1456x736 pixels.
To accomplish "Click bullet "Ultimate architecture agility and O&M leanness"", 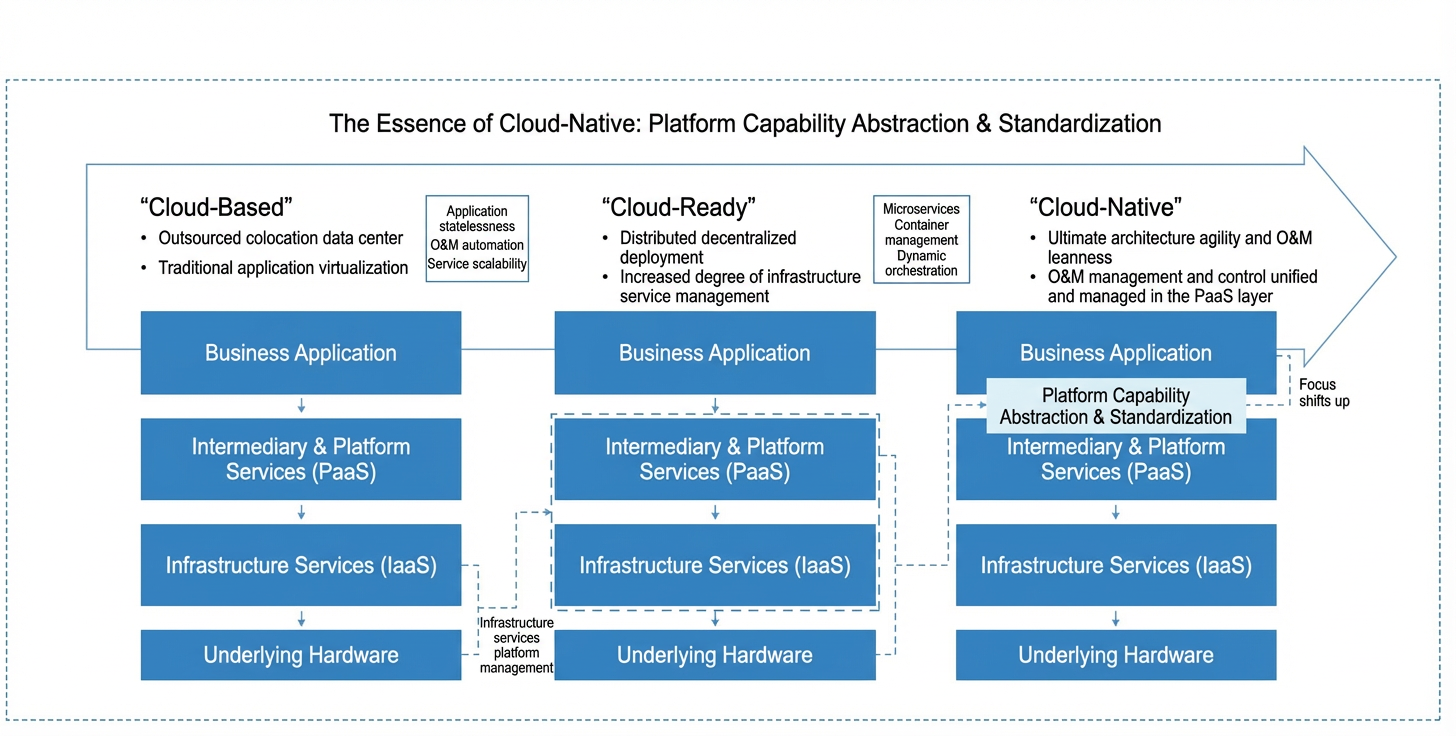I will [x=1180, y=247].
